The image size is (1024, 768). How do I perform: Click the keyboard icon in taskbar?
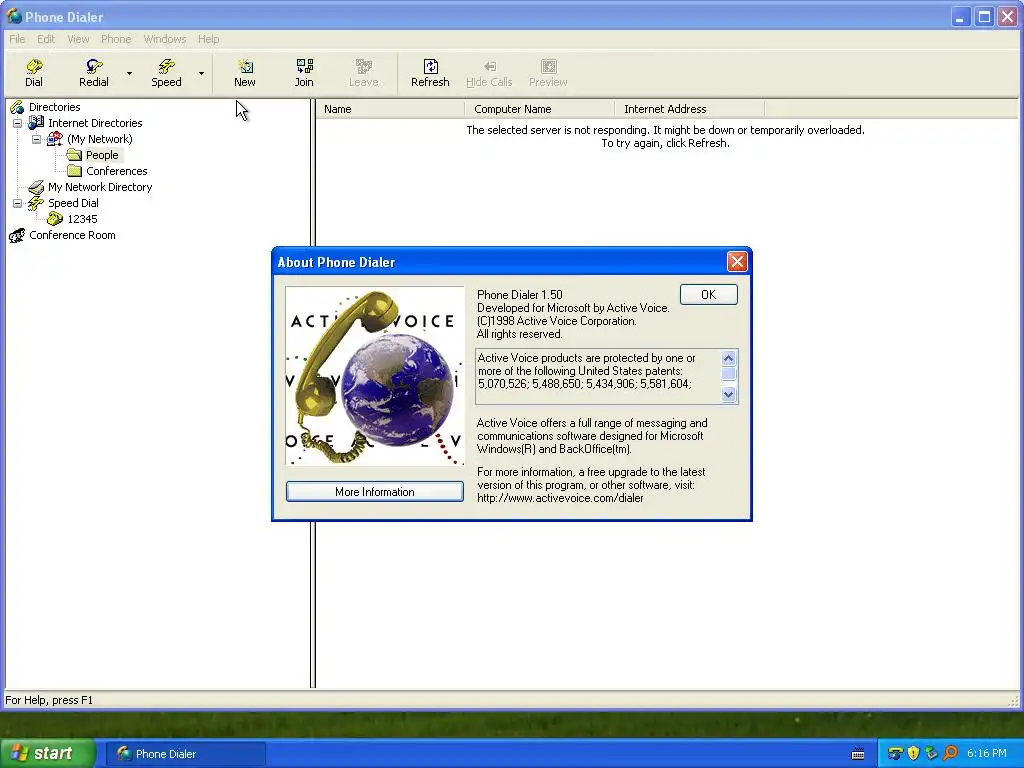click(x=858, y=754)
